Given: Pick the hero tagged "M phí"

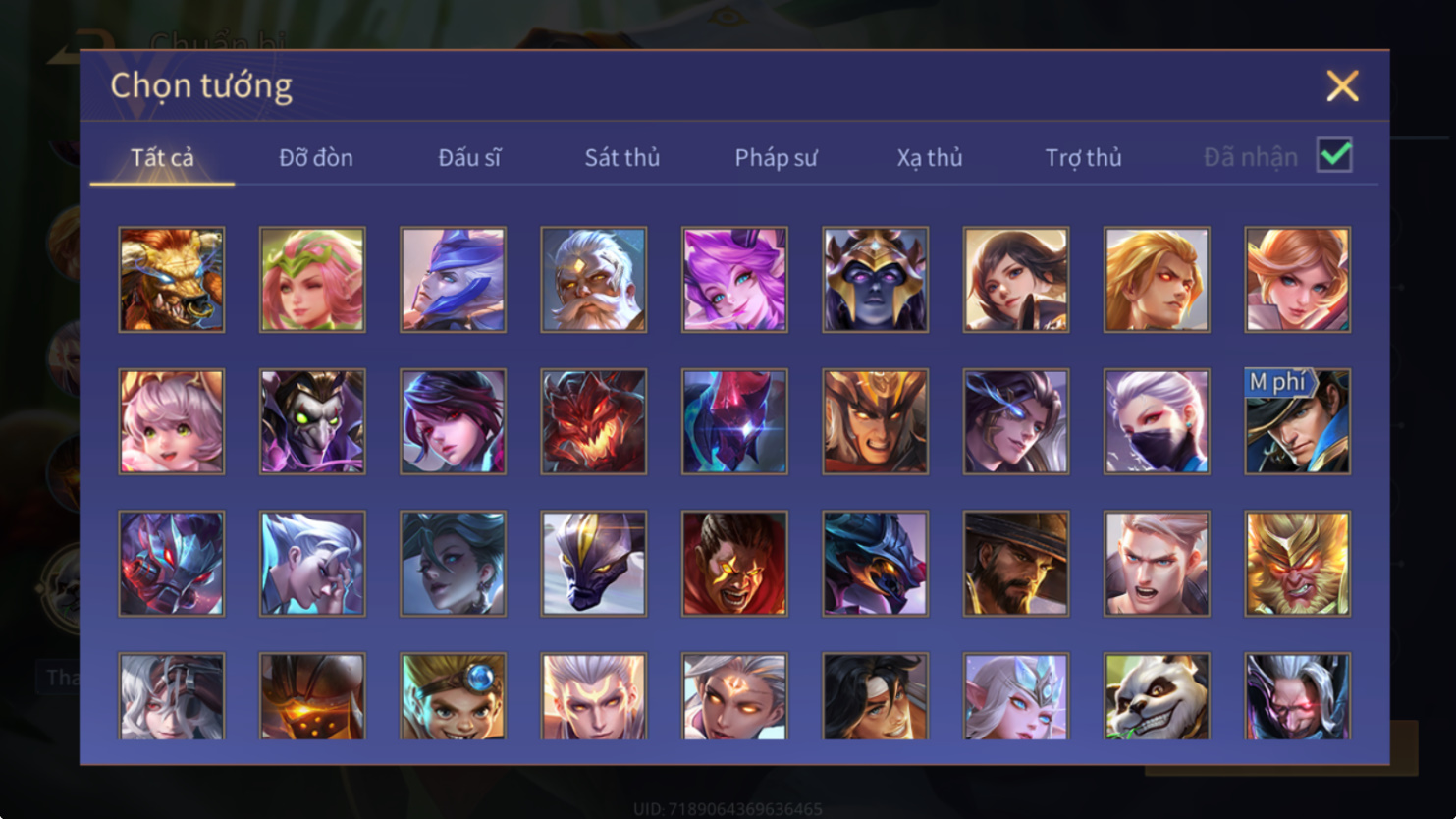Looking at the screenshot, I should coord(1298,421).
